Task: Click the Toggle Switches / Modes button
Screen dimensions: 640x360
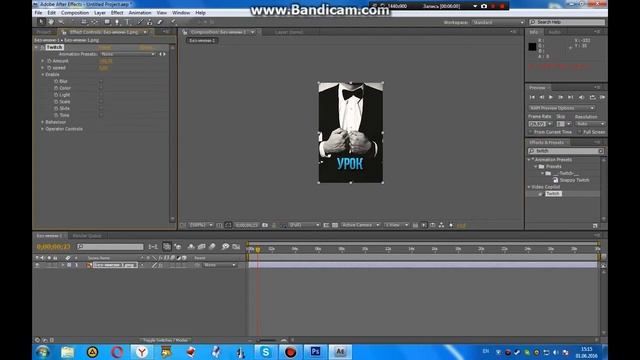Action: click(x=165, y=340)
